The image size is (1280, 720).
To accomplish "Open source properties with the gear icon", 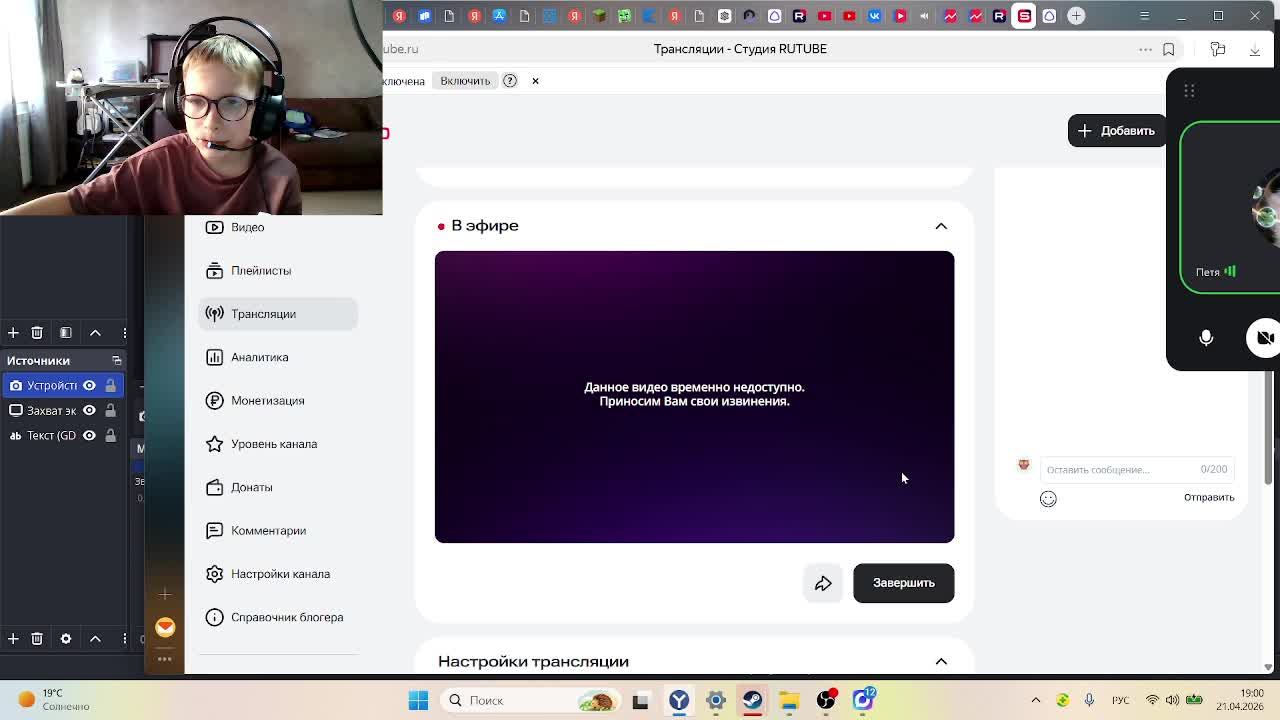I will tap(66, 639).
